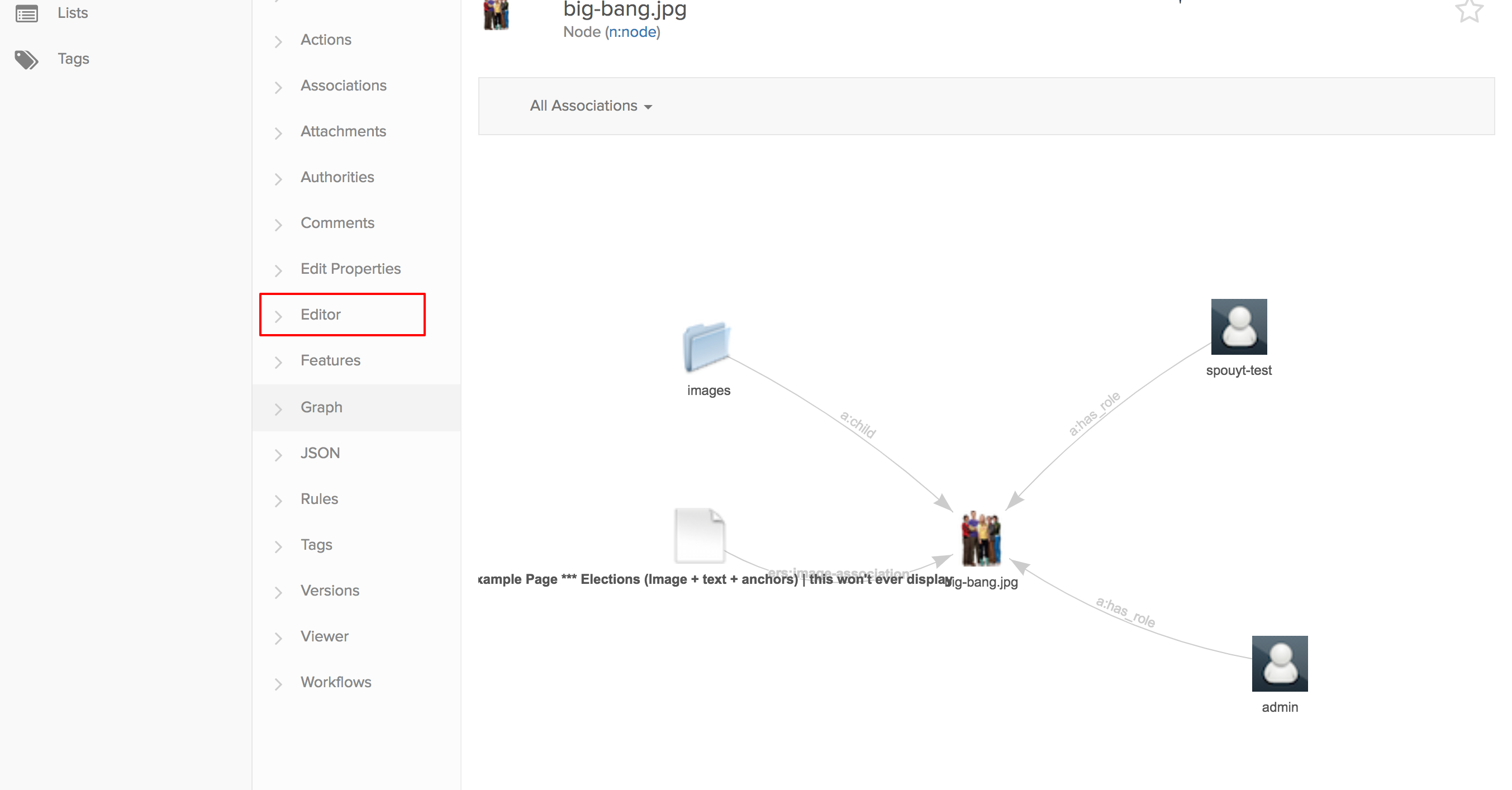The image size is (1512, 790).
Task: Open the Attachments page
Action: [x=344, y=131]
